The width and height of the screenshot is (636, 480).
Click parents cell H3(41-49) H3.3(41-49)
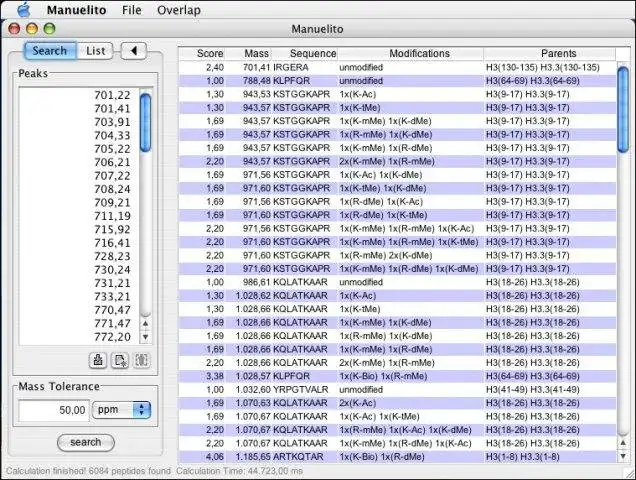click(532, 390)
